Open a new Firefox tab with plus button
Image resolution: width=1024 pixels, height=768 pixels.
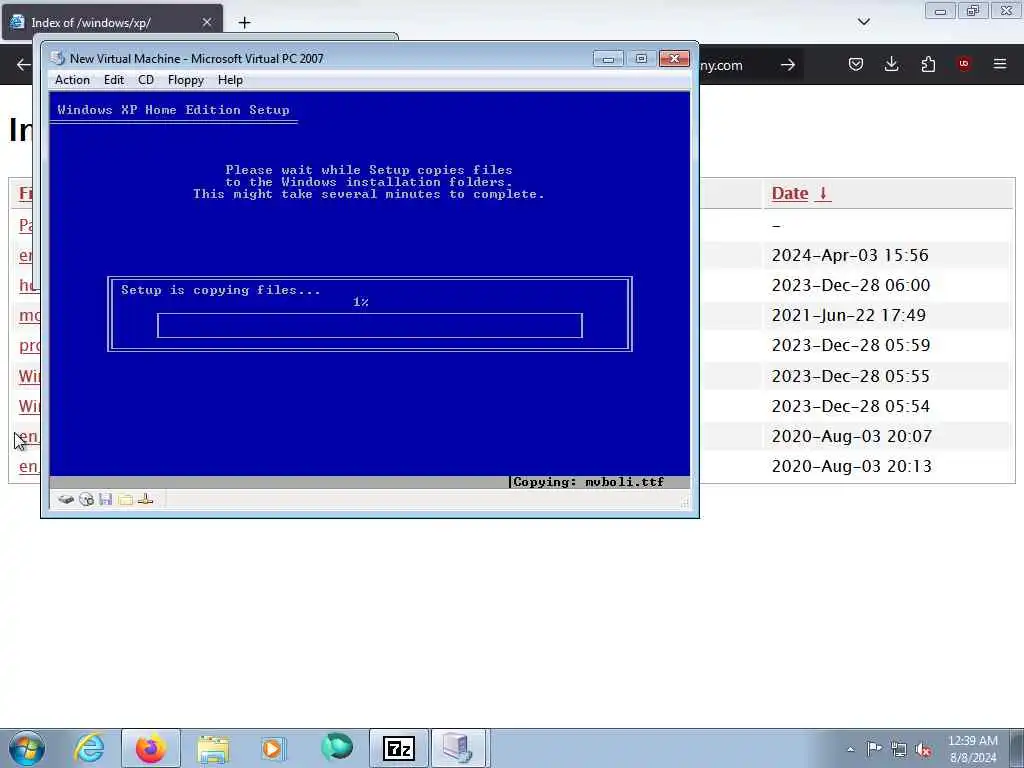[x=244, y=23]
